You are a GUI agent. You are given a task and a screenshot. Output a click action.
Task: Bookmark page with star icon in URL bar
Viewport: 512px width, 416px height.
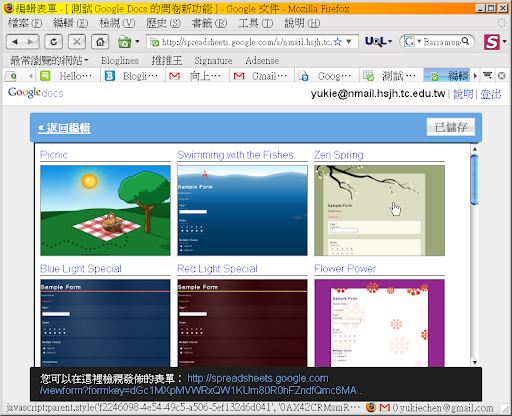click(338, 42)
